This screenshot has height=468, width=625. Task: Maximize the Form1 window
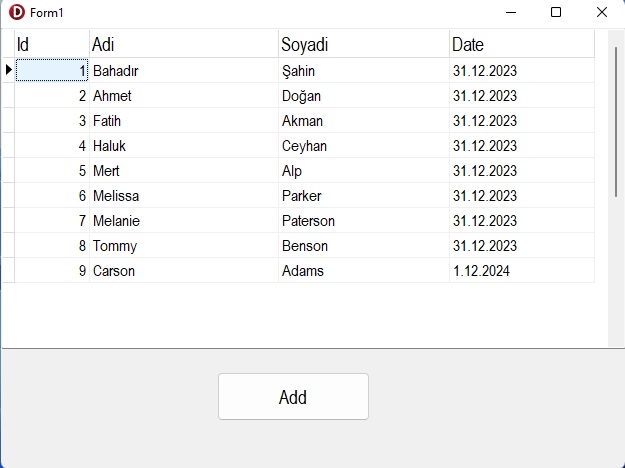click(556, 12)
